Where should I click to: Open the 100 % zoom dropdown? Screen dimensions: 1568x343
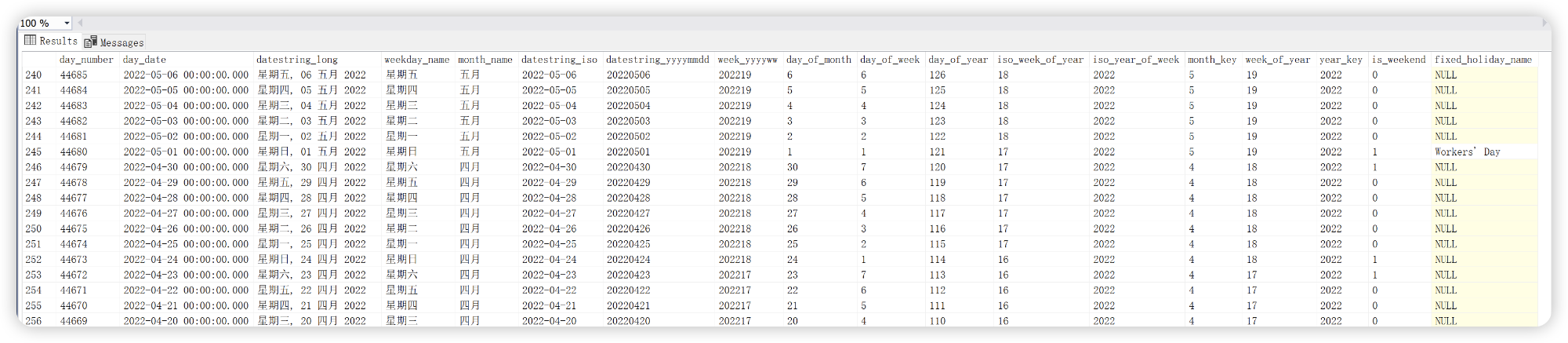click(66, 24)
